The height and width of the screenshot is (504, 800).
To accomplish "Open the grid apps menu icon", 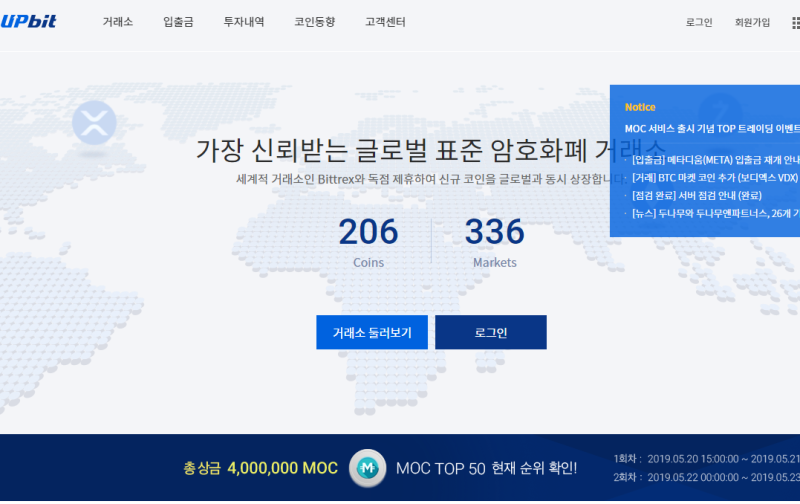I will [x=796, y=22].
